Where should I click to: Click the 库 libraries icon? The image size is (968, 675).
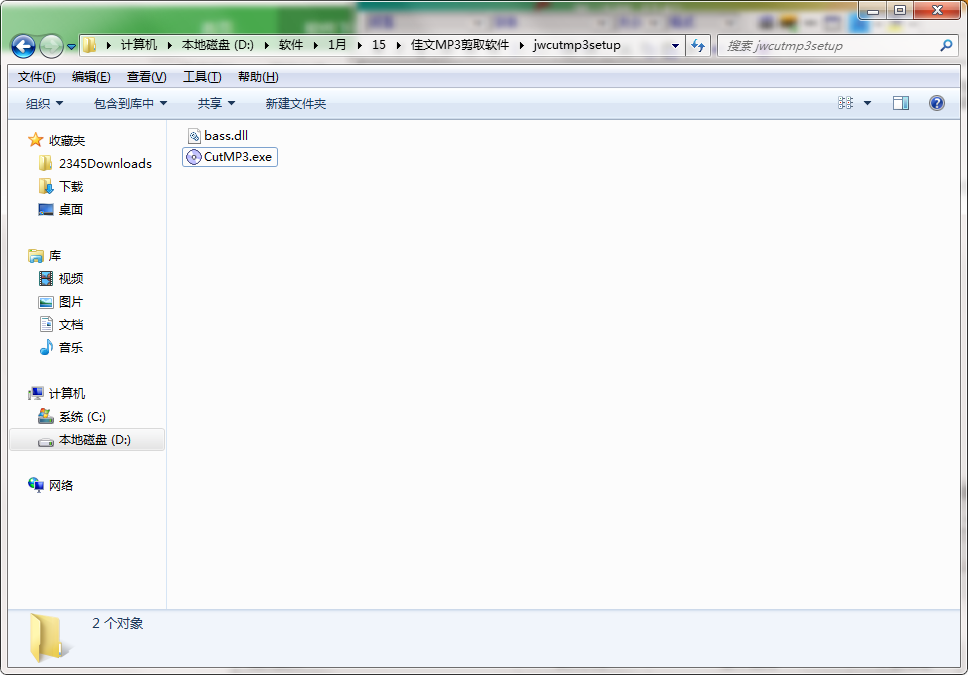click(36, 255)
